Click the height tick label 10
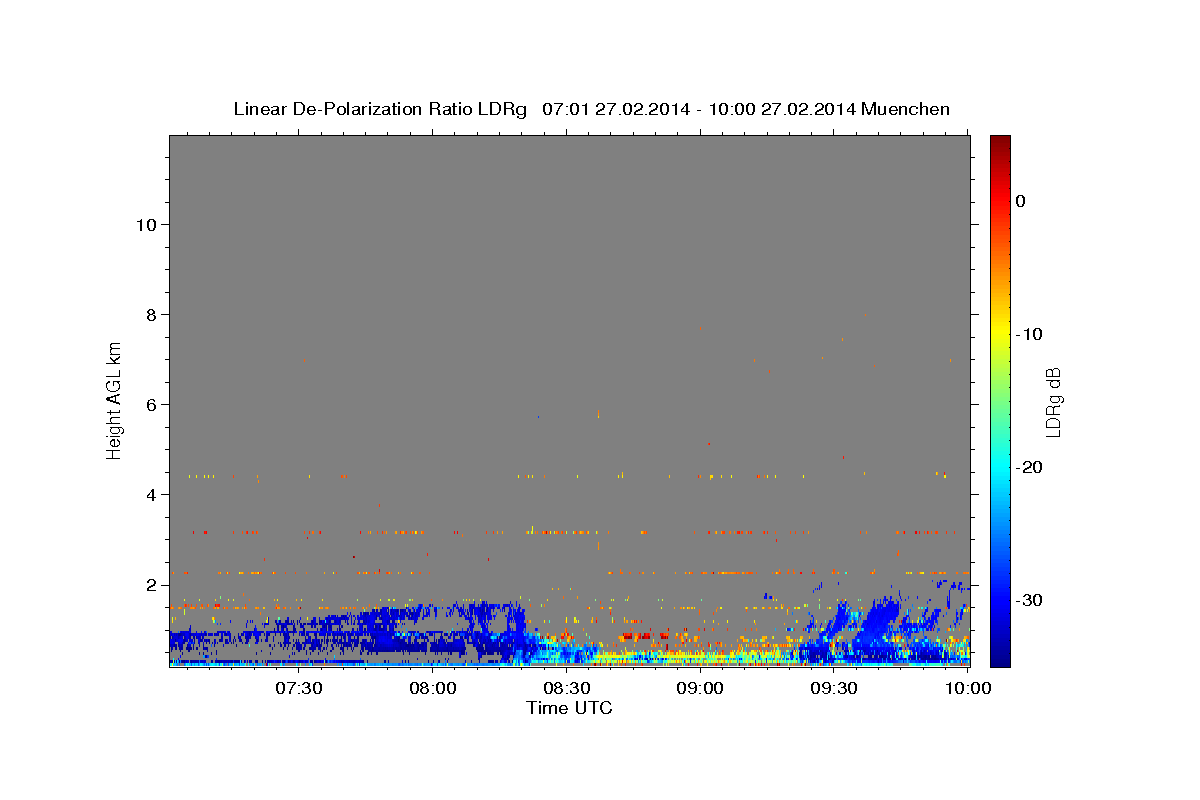 146,224
